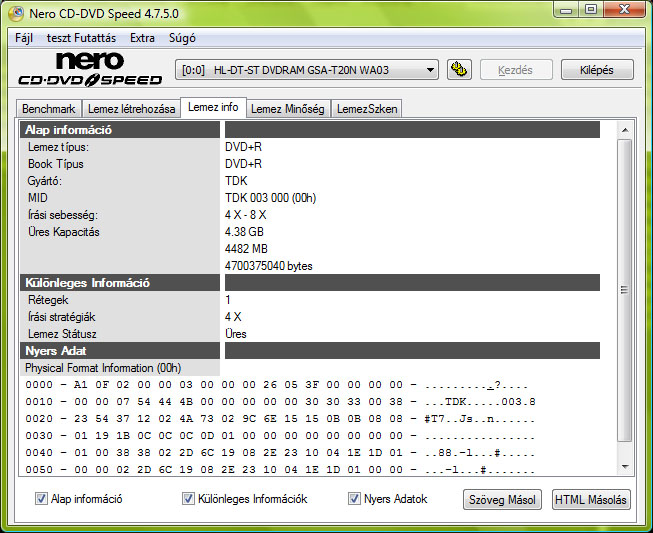Click the Rétegek label
Image resolution: width=653 pixels, height=533 pixels.
(48, 300)
